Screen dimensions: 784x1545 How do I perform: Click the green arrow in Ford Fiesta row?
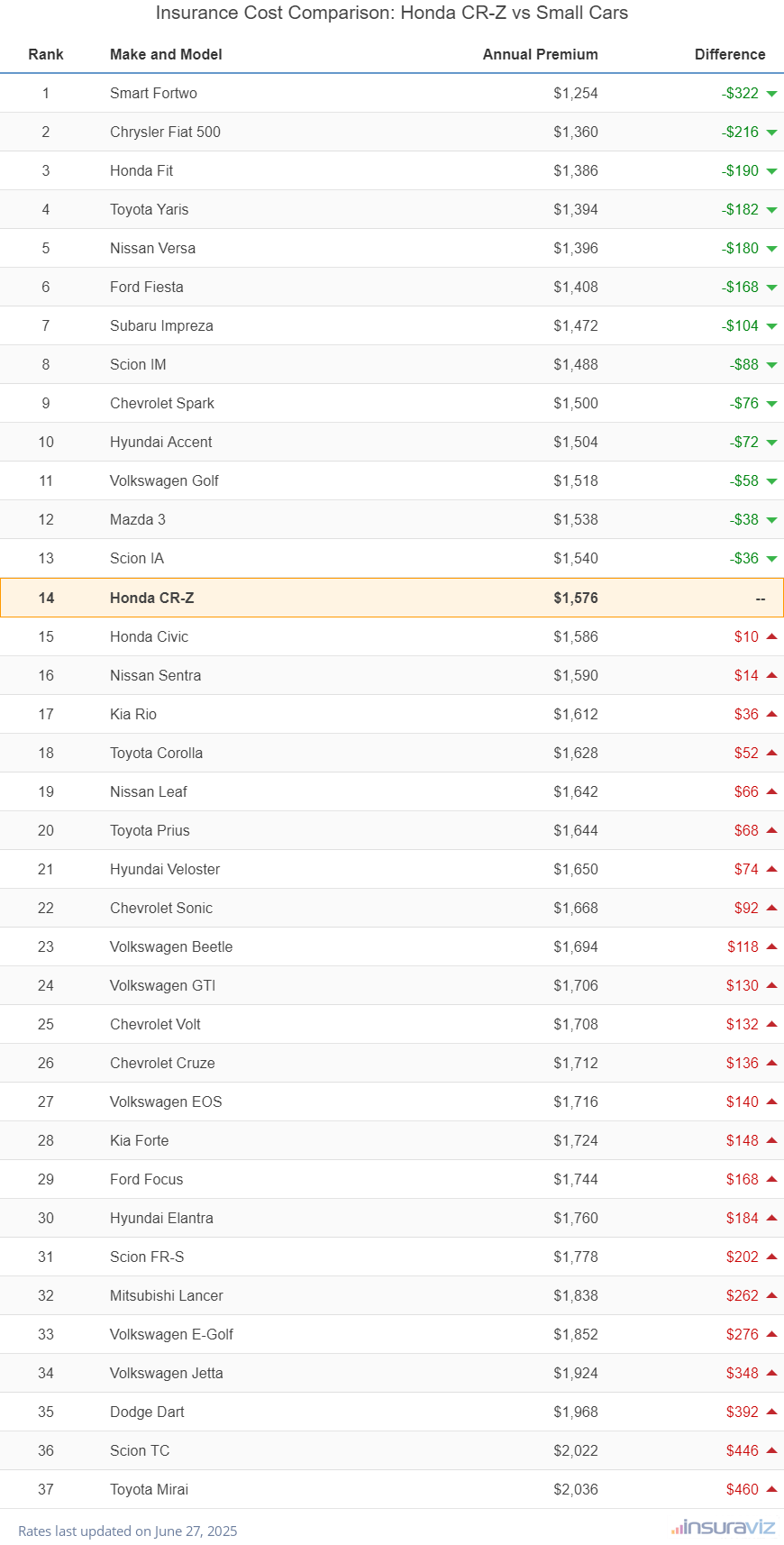point(771,288)
